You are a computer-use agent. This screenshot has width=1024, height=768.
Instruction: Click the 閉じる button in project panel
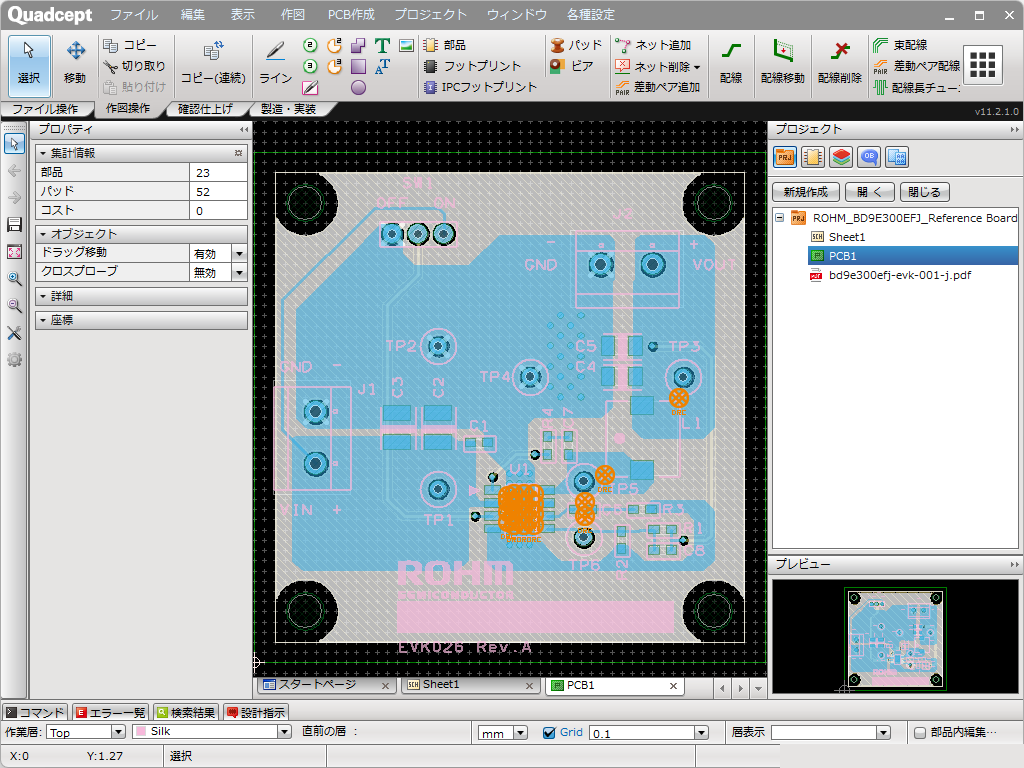[925, 192]
